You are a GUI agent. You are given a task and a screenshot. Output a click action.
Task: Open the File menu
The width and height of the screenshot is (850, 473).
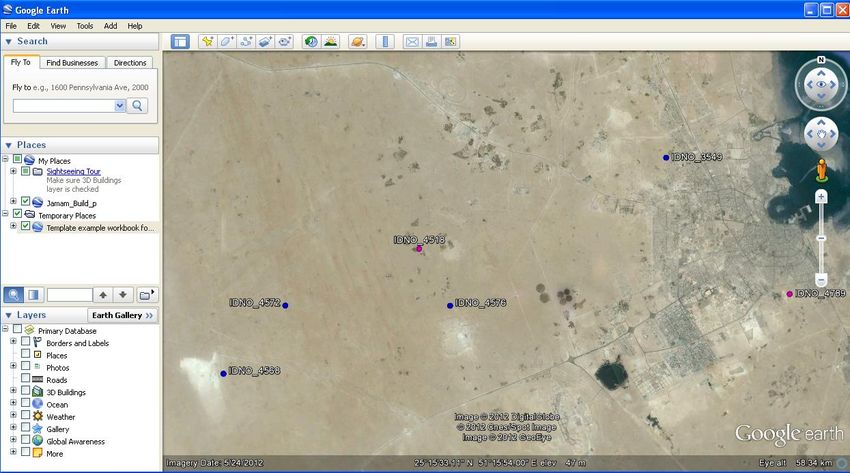[11, 25]
